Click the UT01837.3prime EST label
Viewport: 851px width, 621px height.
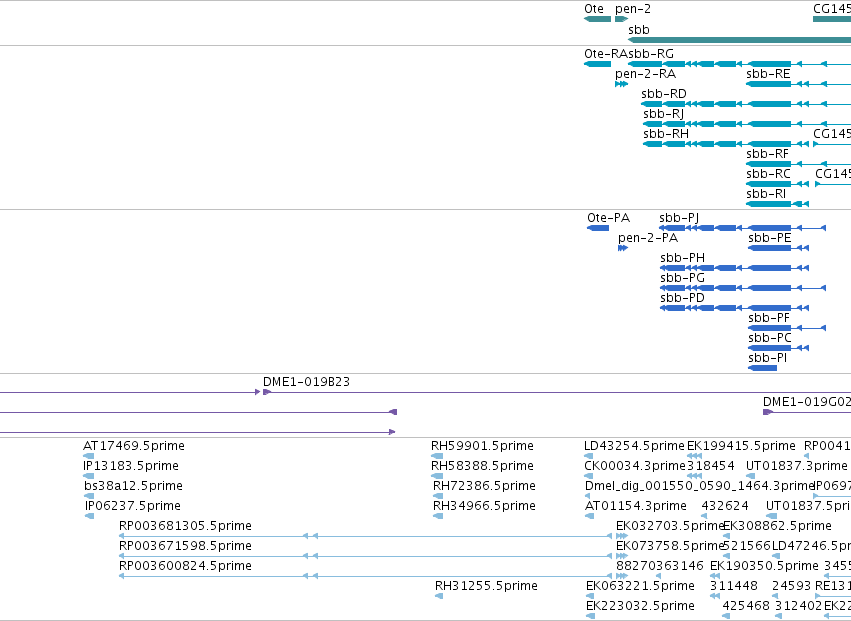coord(797,466)
